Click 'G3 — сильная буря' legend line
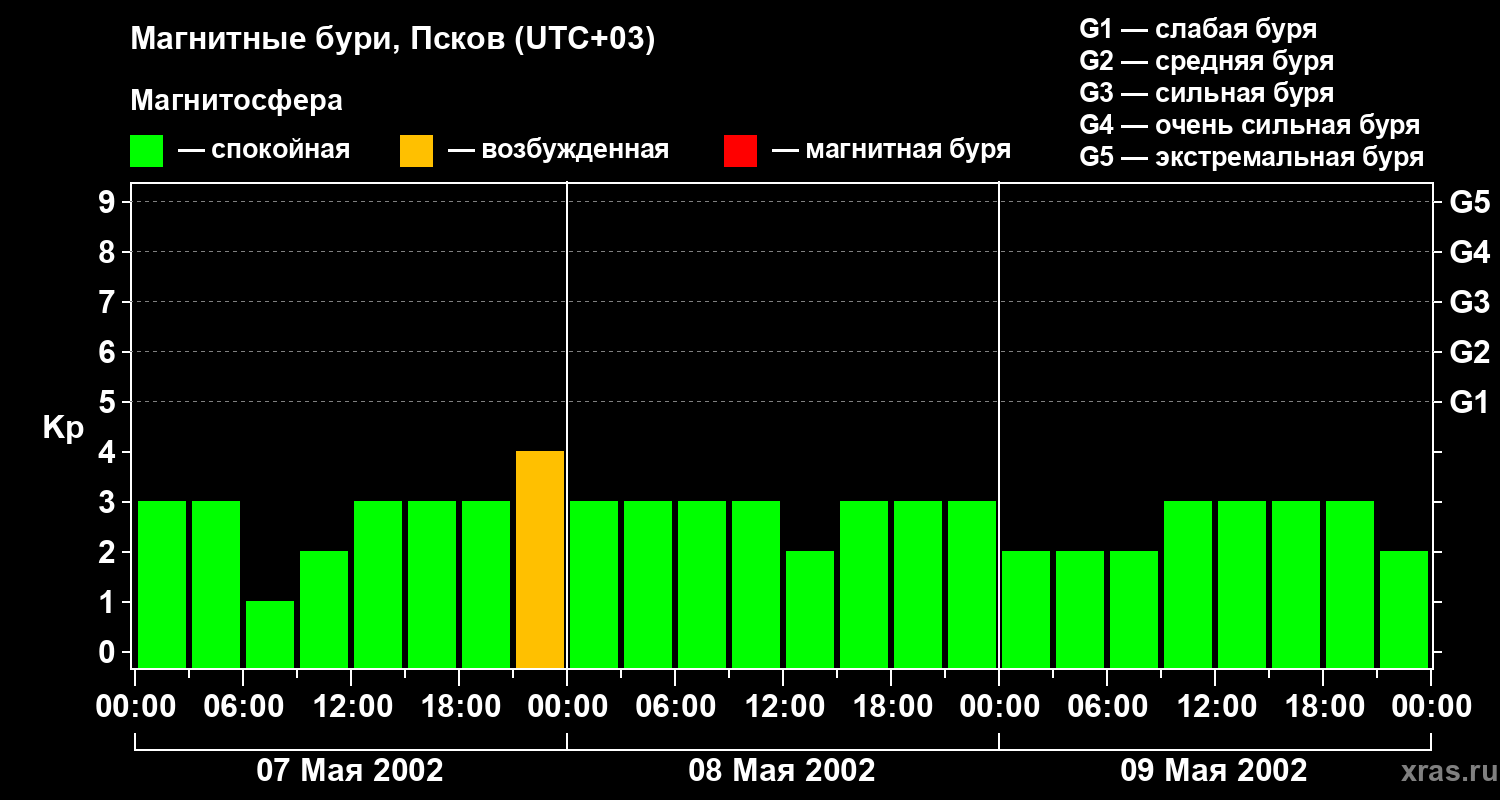 (x=1206, y=93)
